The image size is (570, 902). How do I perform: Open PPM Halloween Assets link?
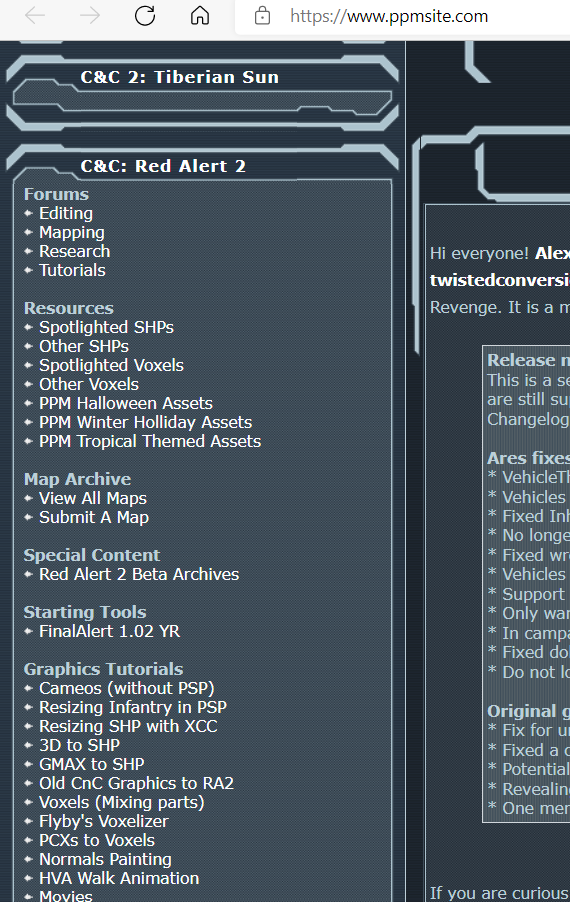point(126,403)
